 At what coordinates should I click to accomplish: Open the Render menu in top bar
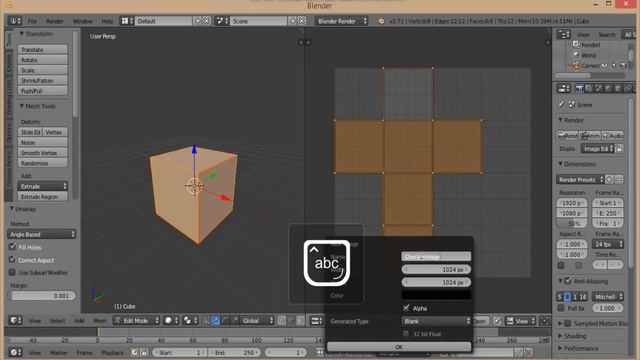[x=55, y=21]
